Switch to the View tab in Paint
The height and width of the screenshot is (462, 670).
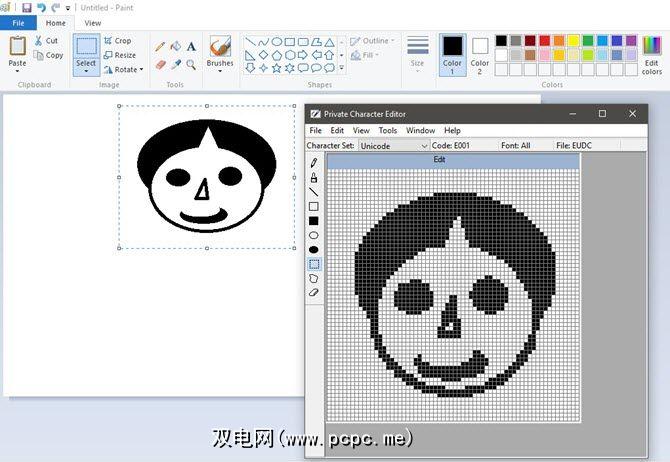[93, 23]
